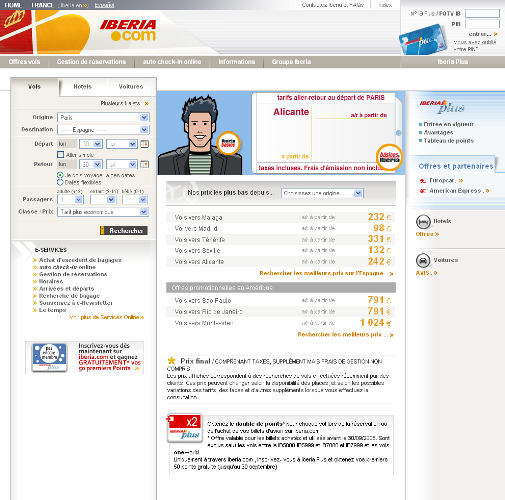Select the exact travel dates radio option
The width and height of the screenshot is (505, 500).
pyautogui.click(x=60, y=175)
